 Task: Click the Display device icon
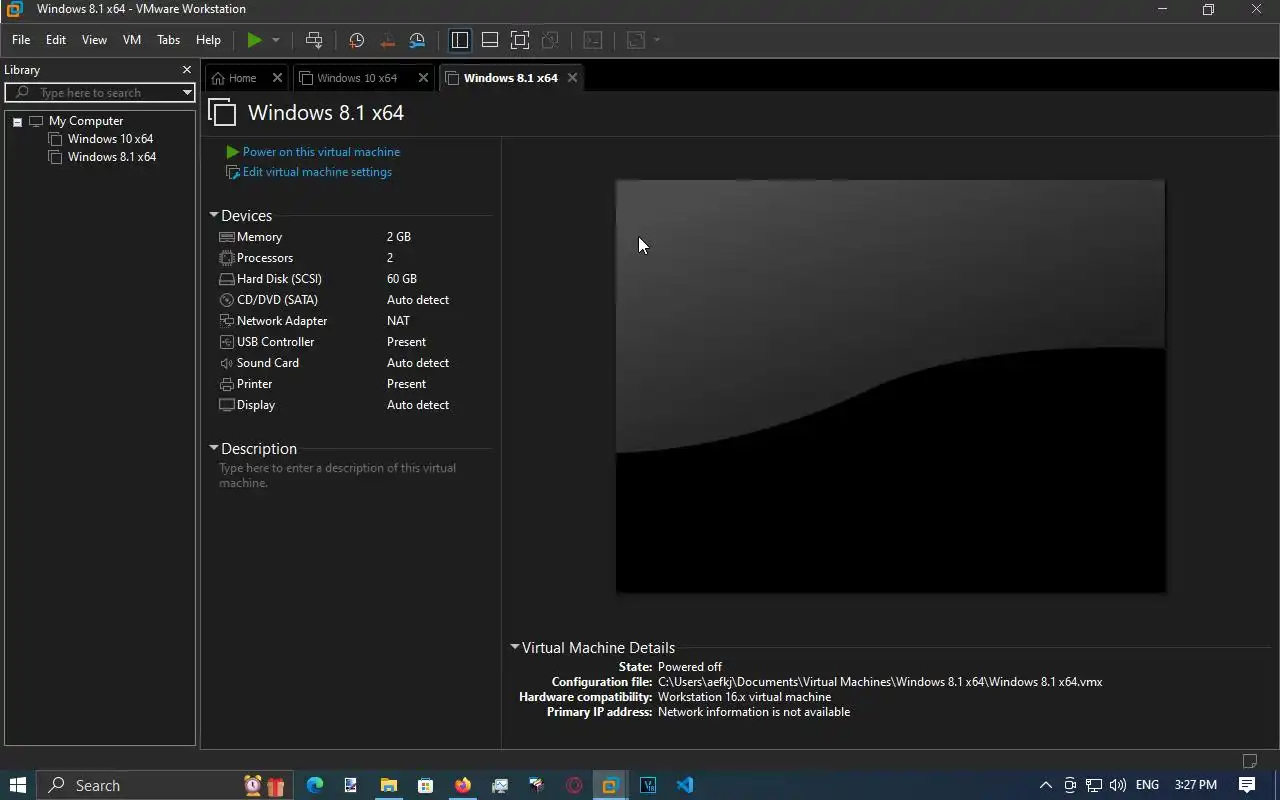point(227,405)
